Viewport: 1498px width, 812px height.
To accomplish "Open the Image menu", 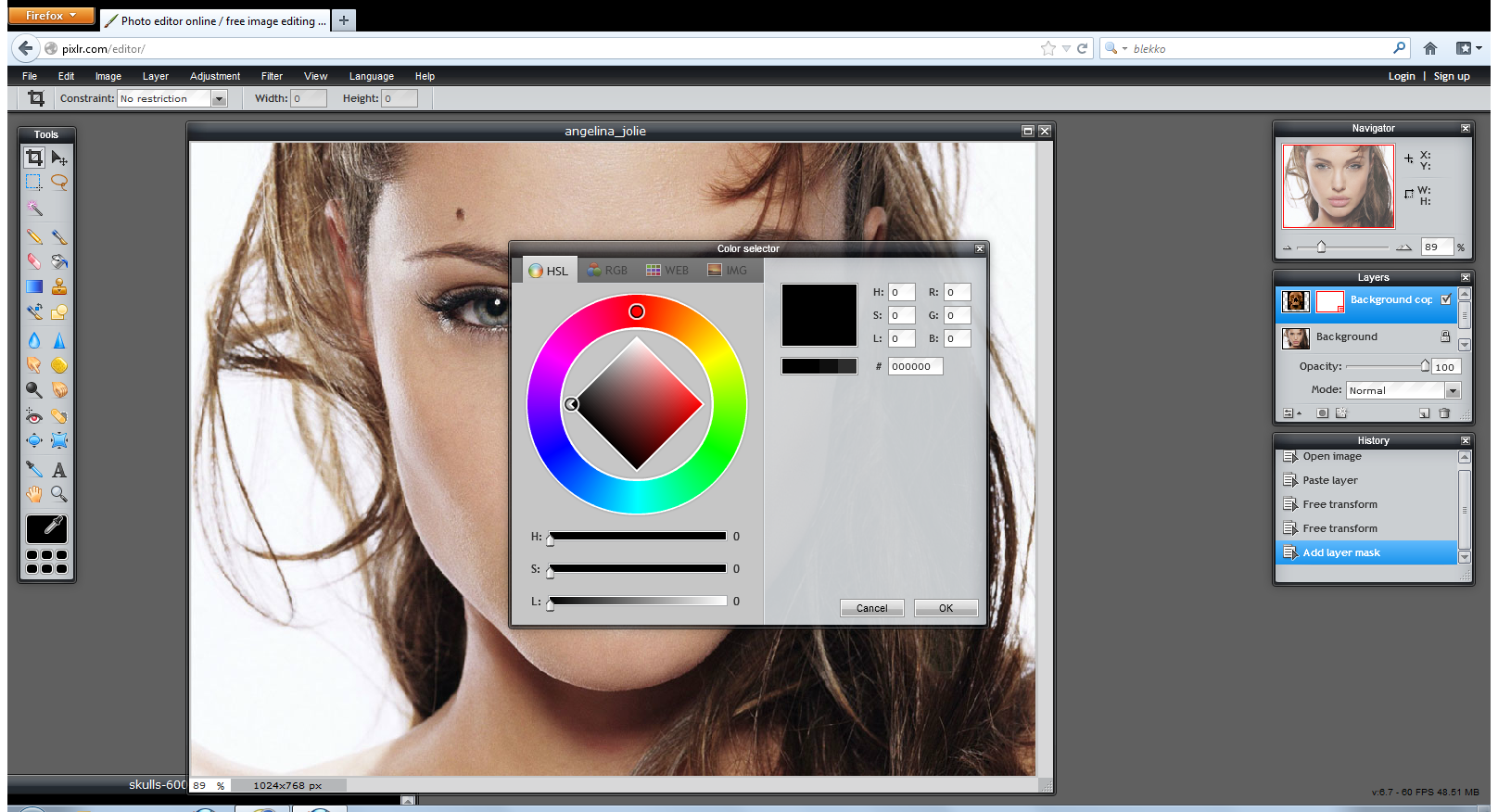I will pos(108,76).
